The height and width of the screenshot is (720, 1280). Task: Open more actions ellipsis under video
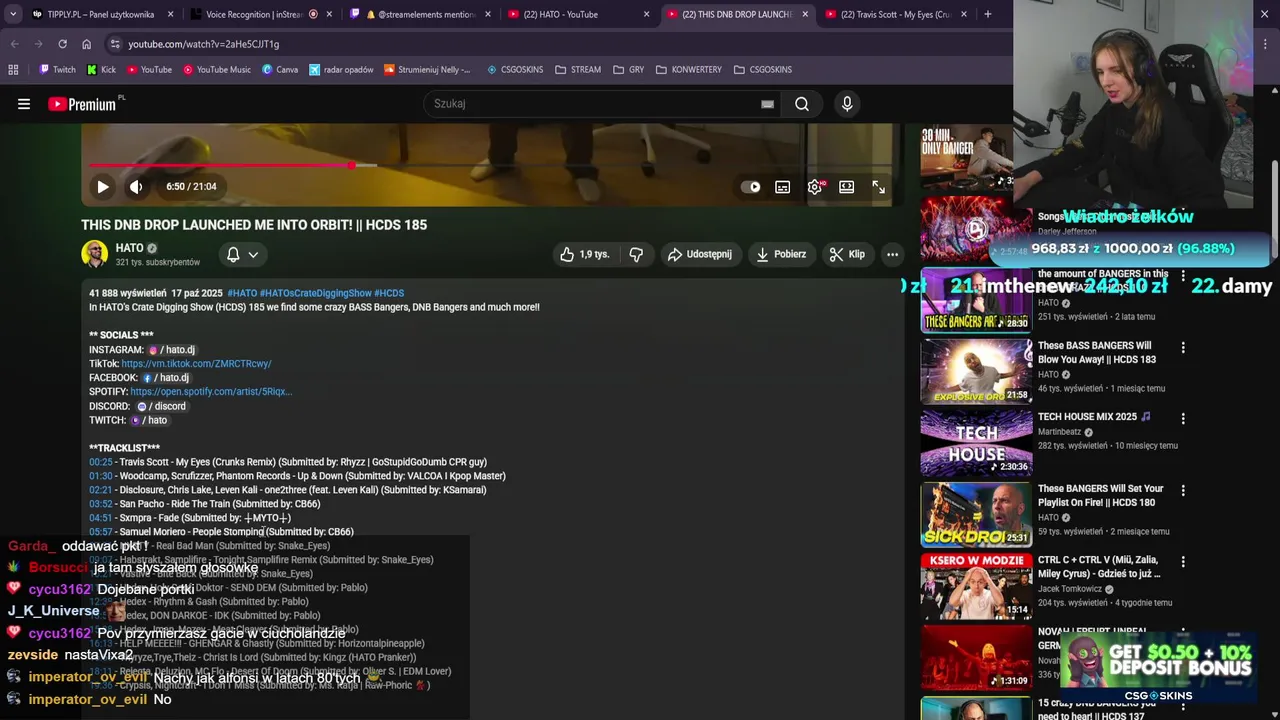892,254
